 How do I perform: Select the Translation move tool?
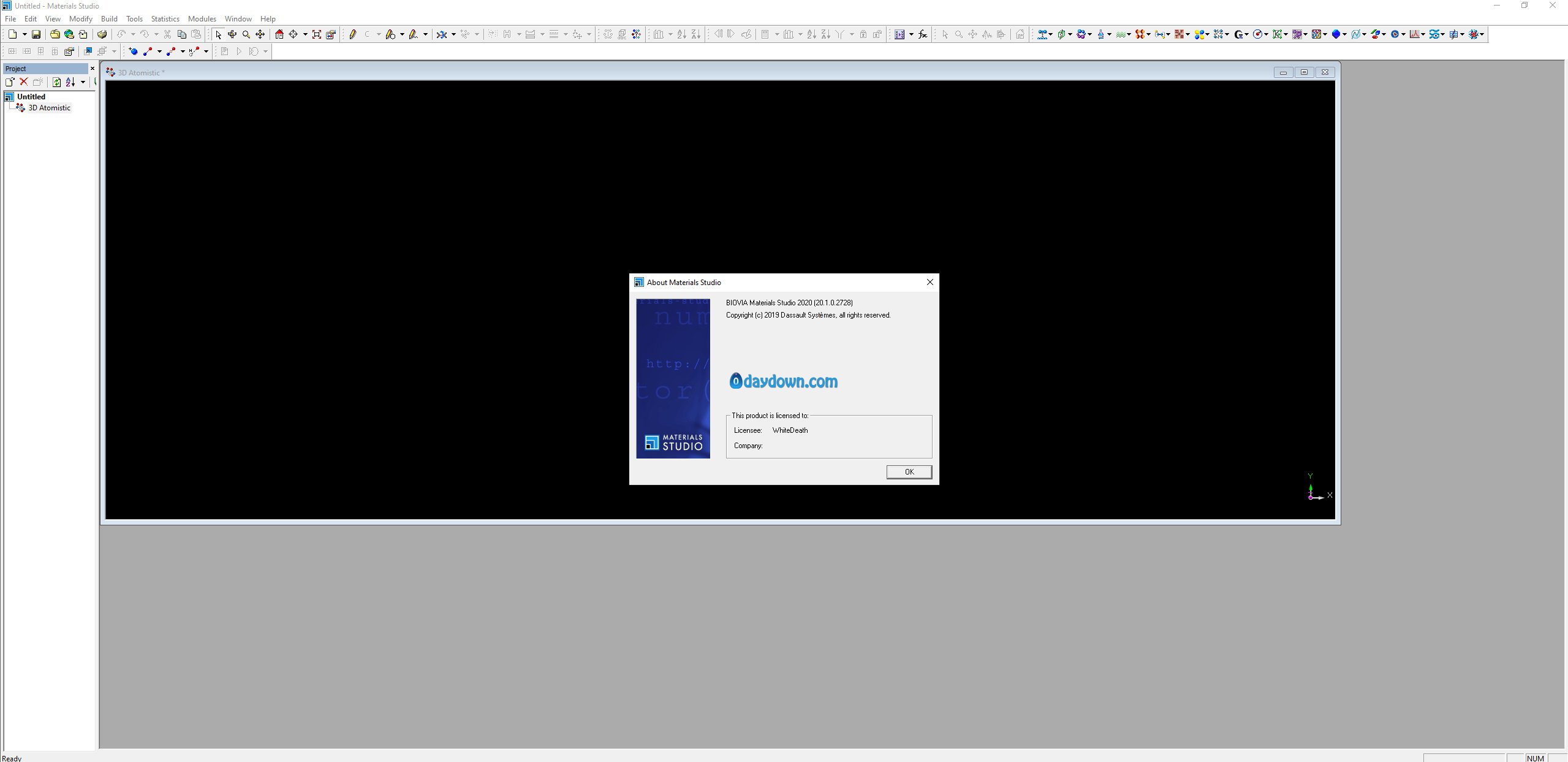click(260, 34)
